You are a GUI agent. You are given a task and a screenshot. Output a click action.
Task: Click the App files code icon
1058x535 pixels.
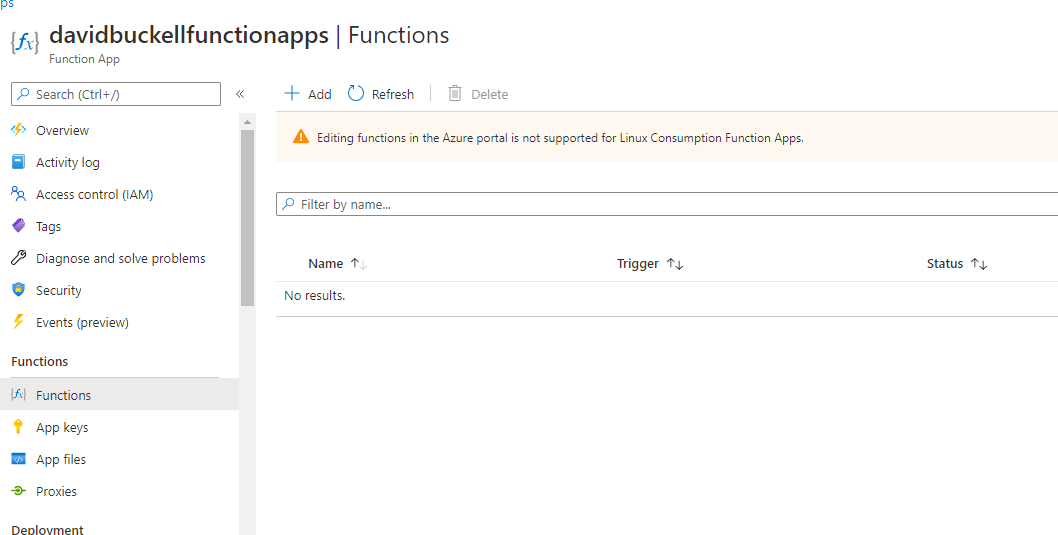pyautogui.click(x=18, y=459)
